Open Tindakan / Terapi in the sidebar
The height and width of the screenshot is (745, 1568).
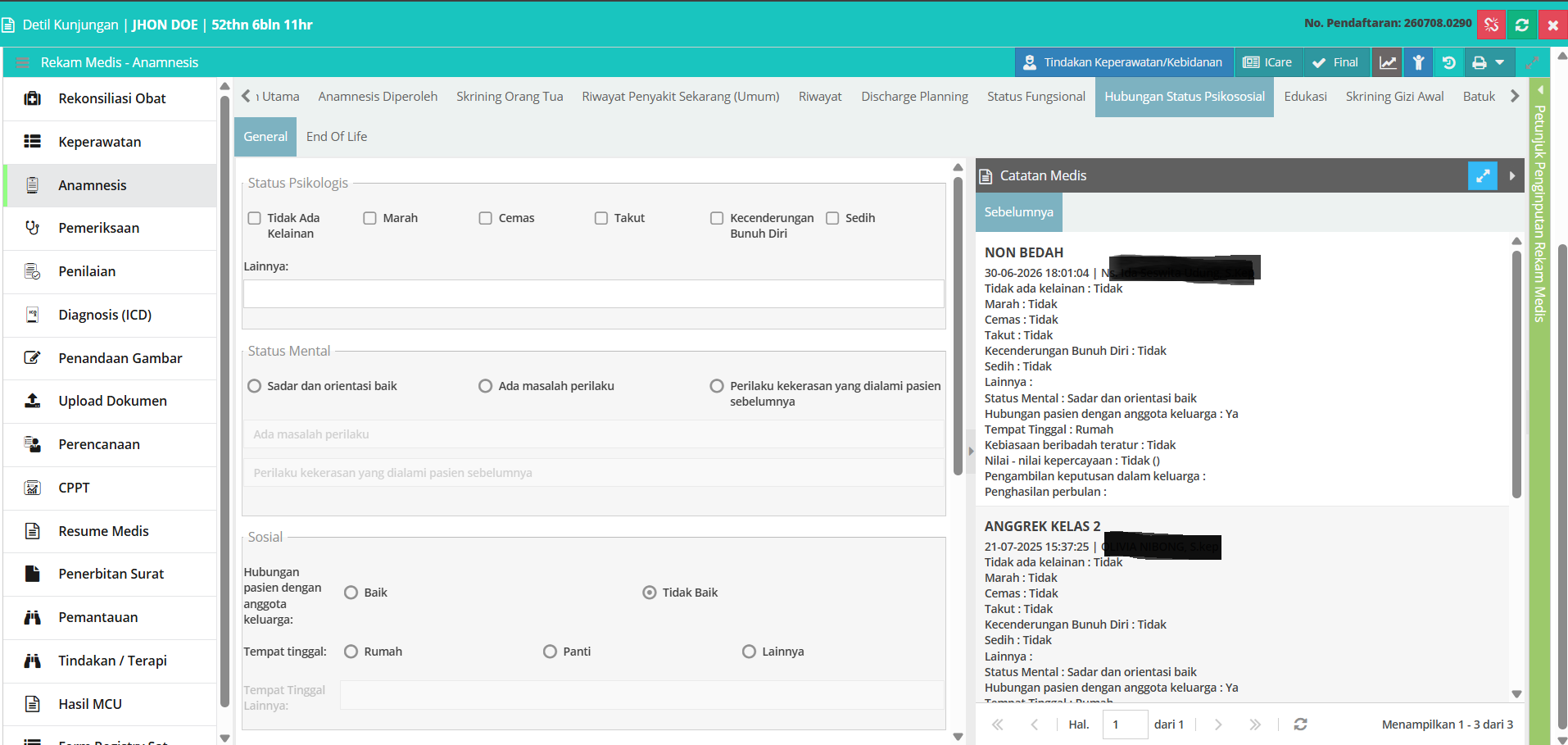[111, 661]
